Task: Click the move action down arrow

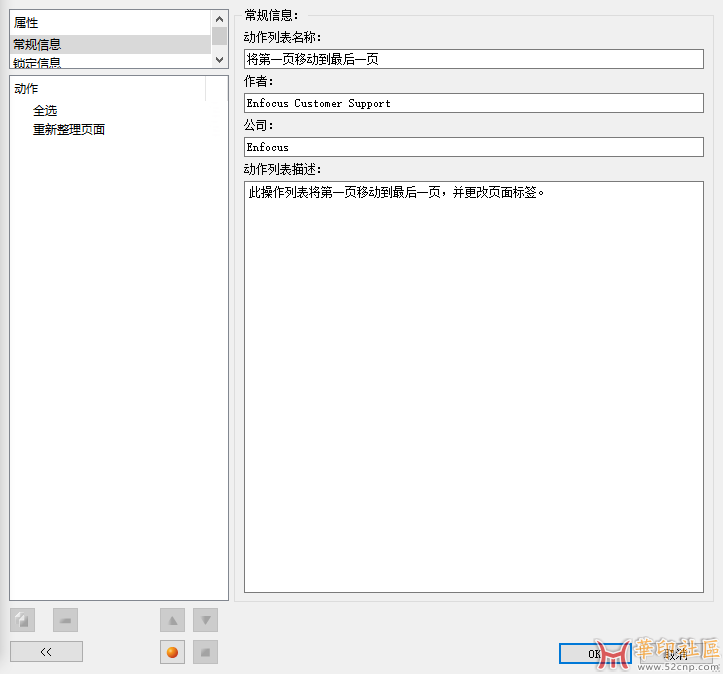Action: (x=205, y=620)
